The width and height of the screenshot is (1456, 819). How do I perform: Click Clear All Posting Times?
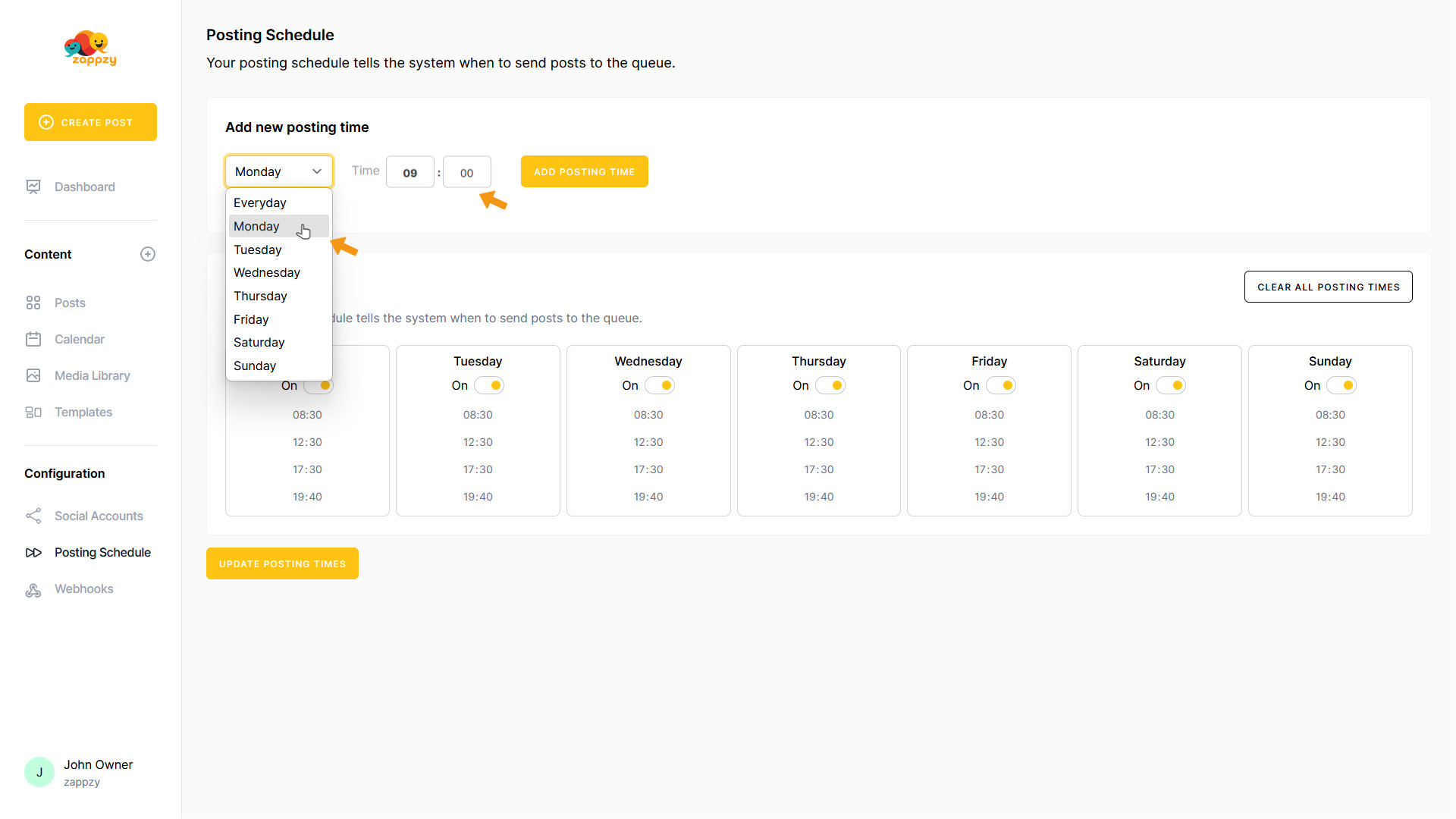(1328, 287)
